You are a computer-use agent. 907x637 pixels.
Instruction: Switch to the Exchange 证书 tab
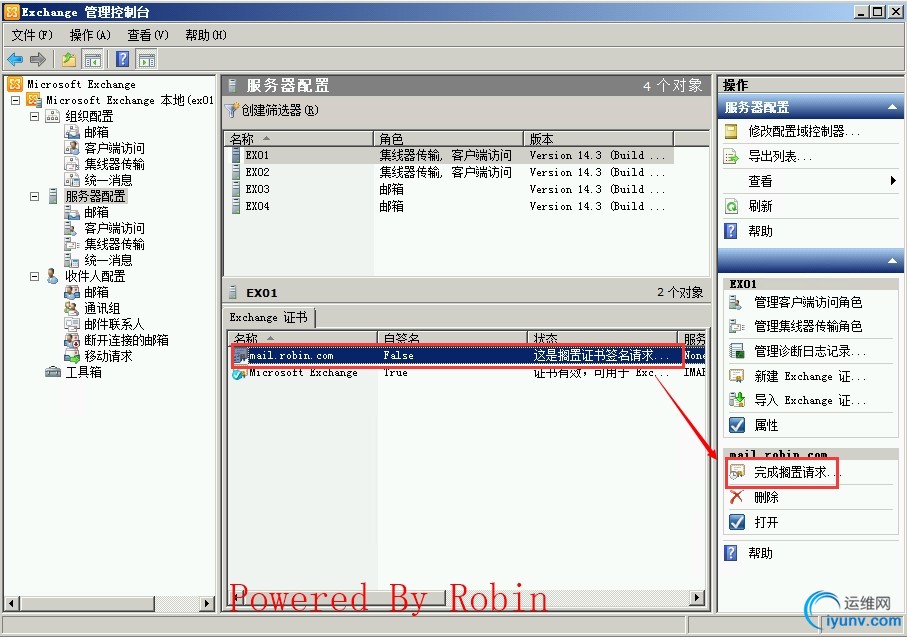click(x=268, y=317)
